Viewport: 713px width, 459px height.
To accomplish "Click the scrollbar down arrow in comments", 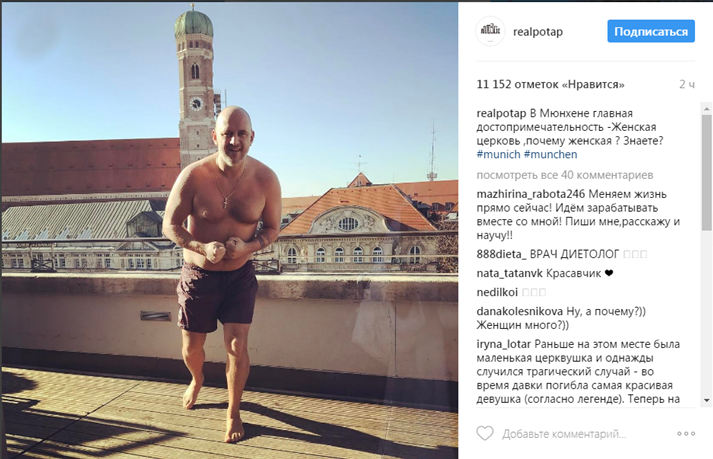I will (x=707, y=400).
